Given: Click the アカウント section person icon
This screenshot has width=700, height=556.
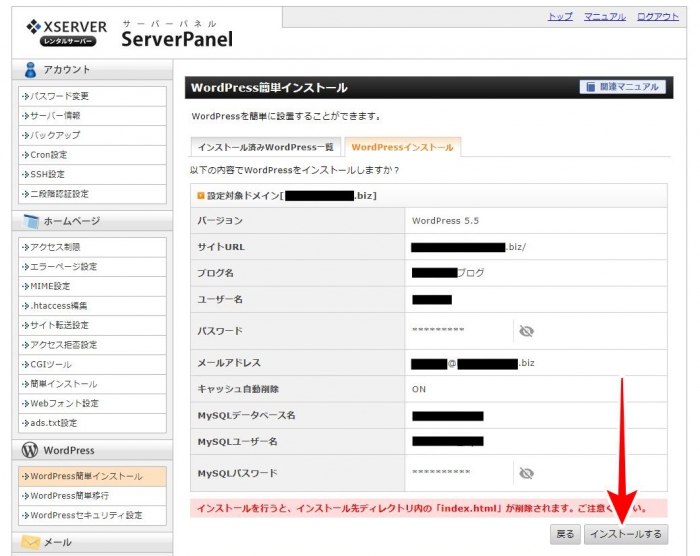Looking at the screenshot, I should [30, 70].
